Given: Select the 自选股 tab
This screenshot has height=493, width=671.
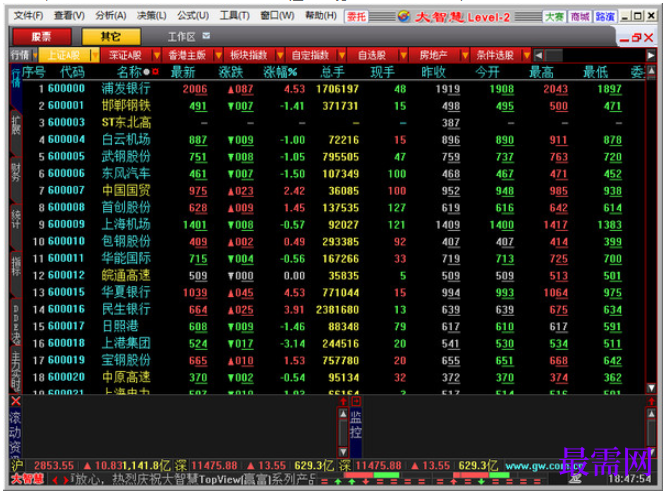Looking at the screenshot, I should tap(372, 55).
